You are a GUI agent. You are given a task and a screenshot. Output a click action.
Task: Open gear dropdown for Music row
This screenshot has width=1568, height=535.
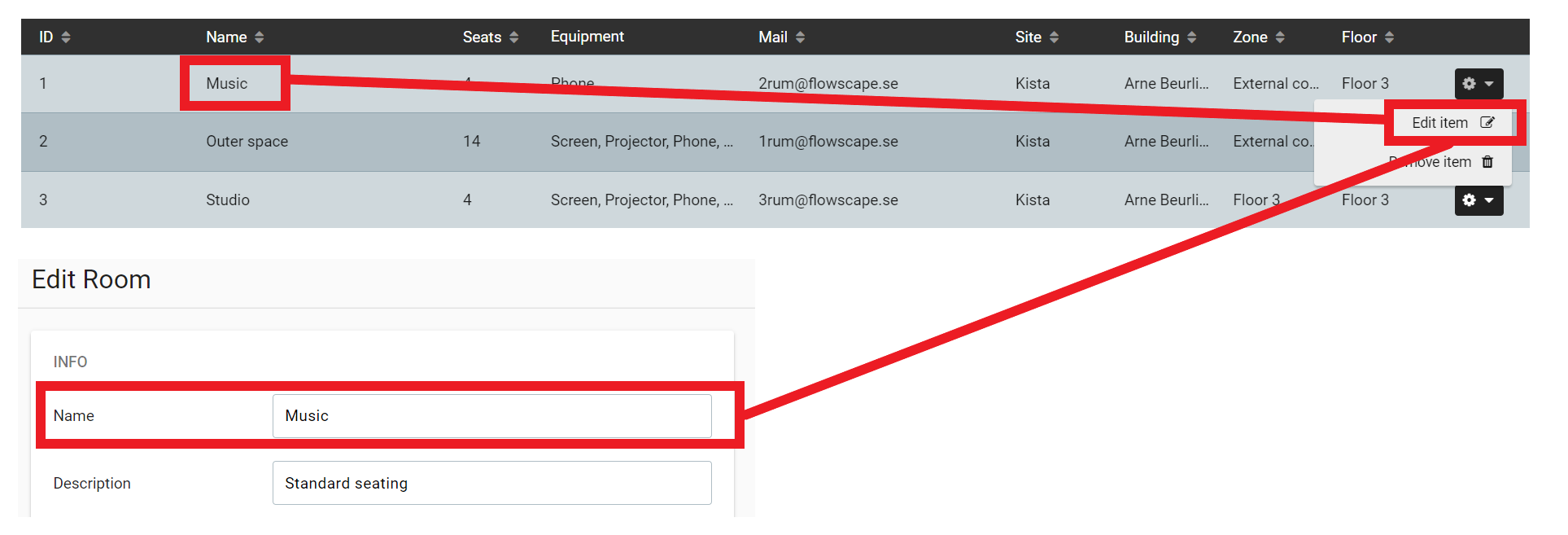click(x=1478, y=83)
